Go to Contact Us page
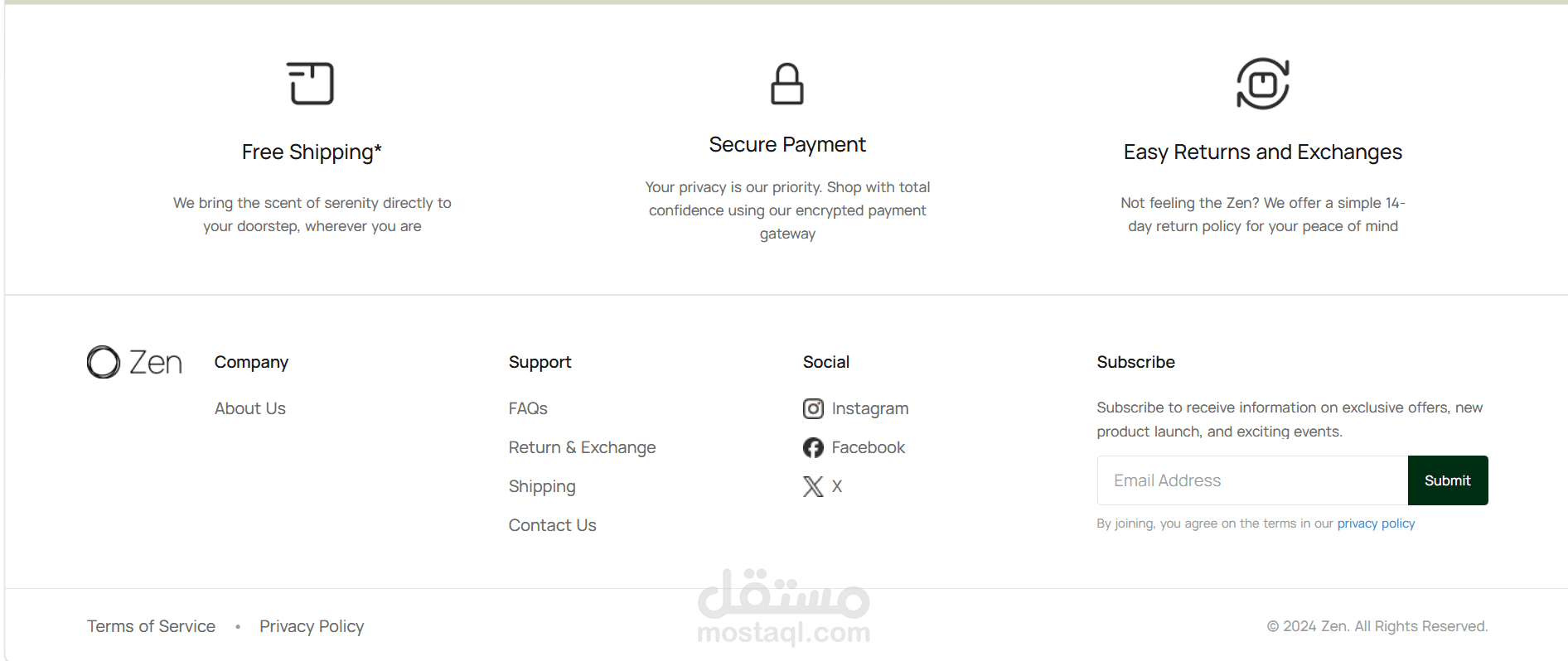 [552, 525]
